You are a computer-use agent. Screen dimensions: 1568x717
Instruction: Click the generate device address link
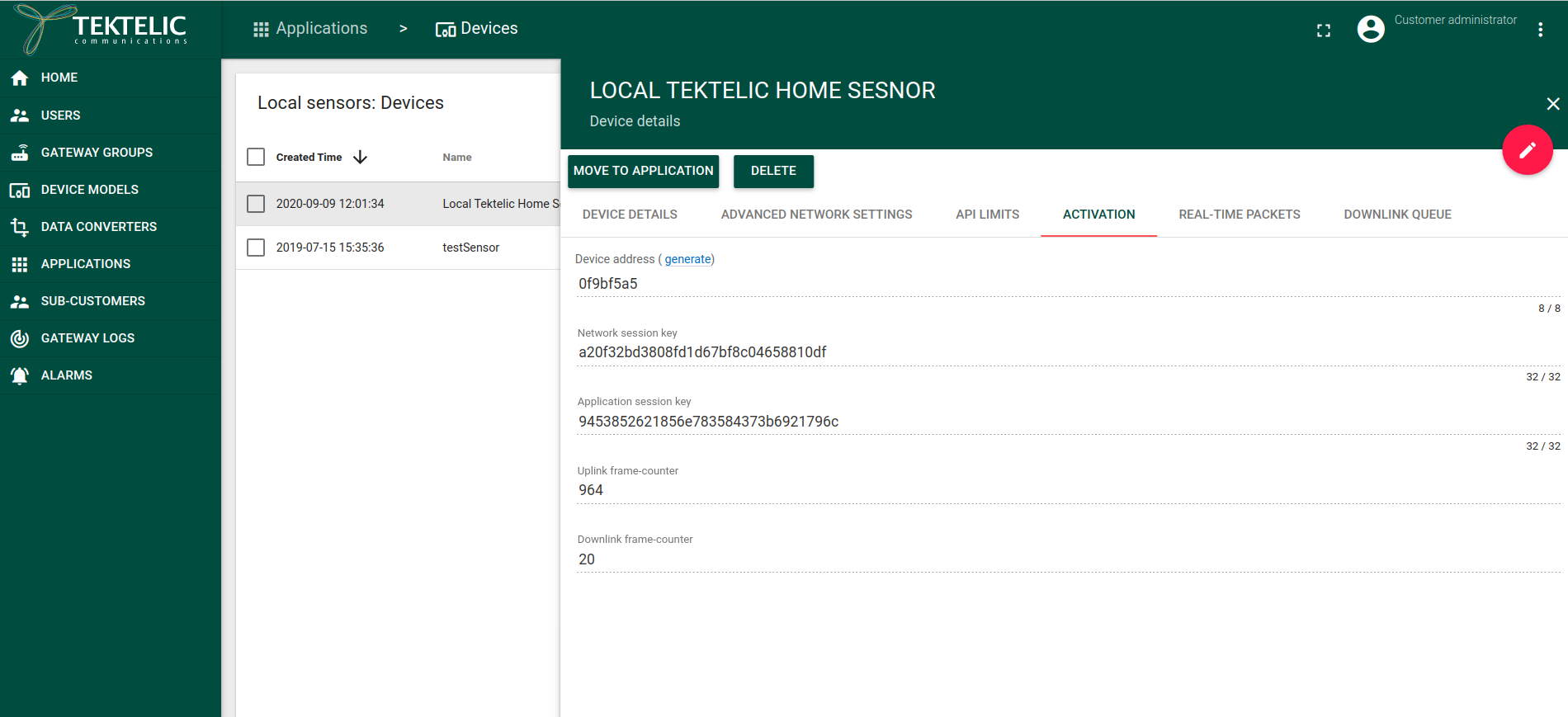(x=687, y=259)
